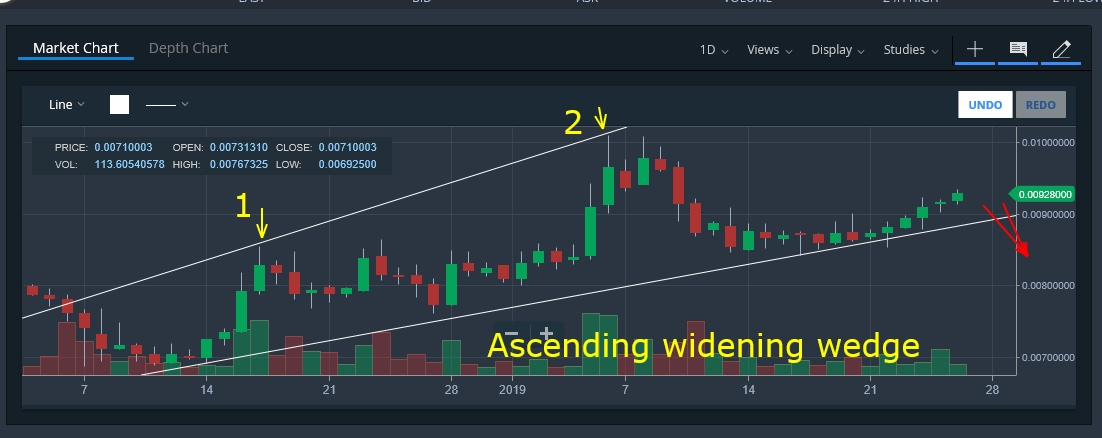This screenshot has width=1102, height=438.
Task: Click the chart info panel icon
Action: (x=1018, y=49)
